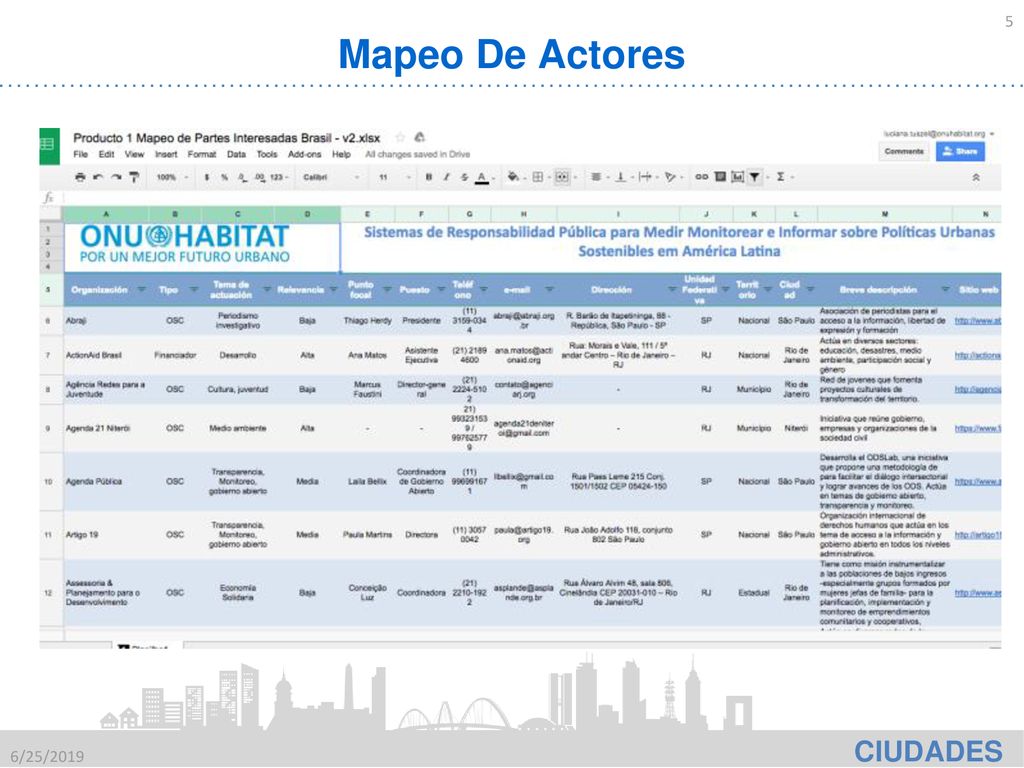Insert a comment from toolbar
This screenshot has height=768, width=1024.
720,177
